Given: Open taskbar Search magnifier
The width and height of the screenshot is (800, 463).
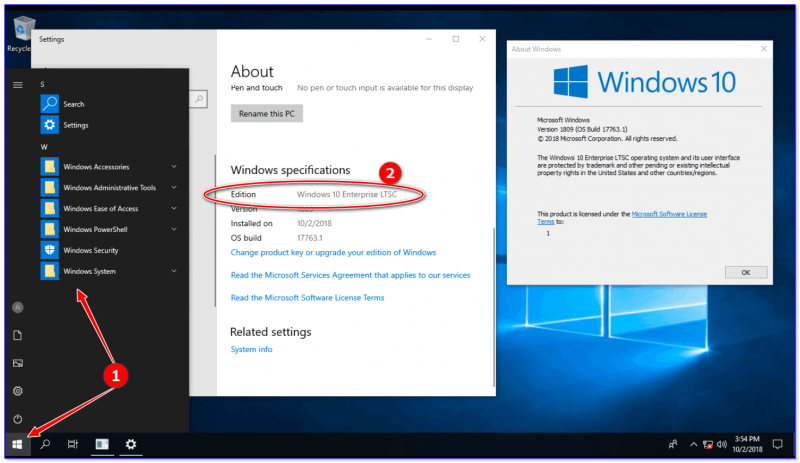Looking at the screenshot, I should [x=45, y=444].
